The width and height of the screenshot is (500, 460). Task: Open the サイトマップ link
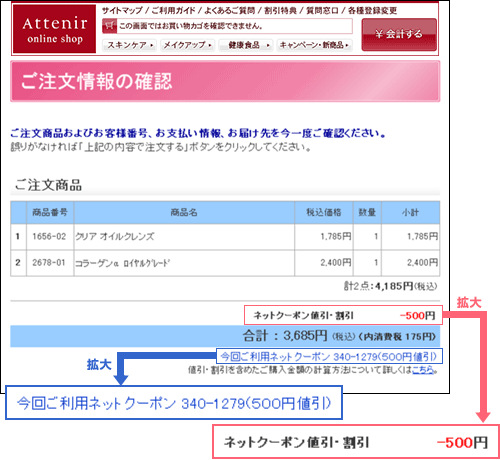tap(122, 11)
